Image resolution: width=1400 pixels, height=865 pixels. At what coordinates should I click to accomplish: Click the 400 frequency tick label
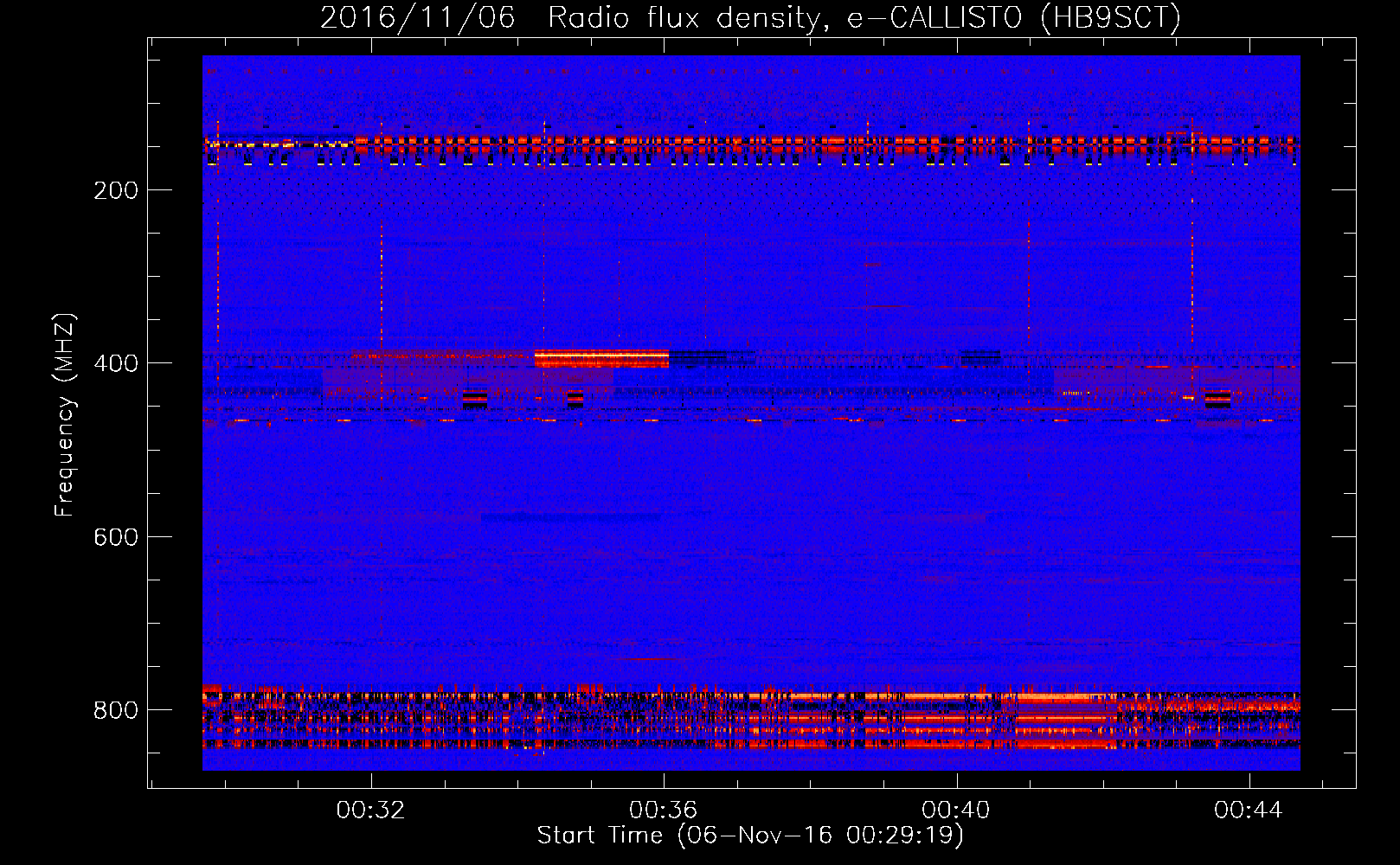point(116,363)
